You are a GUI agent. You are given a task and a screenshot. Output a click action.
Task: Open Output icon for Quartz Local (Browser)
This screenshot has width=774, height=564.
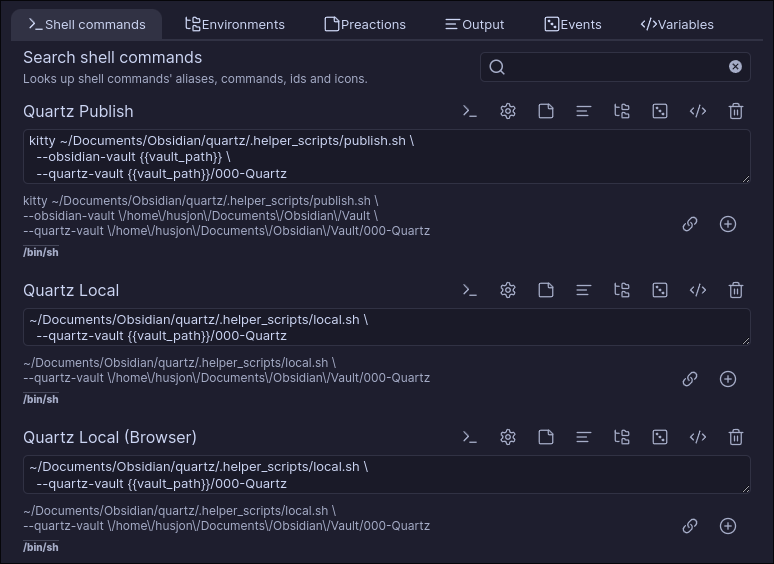(x=584, y=437)
